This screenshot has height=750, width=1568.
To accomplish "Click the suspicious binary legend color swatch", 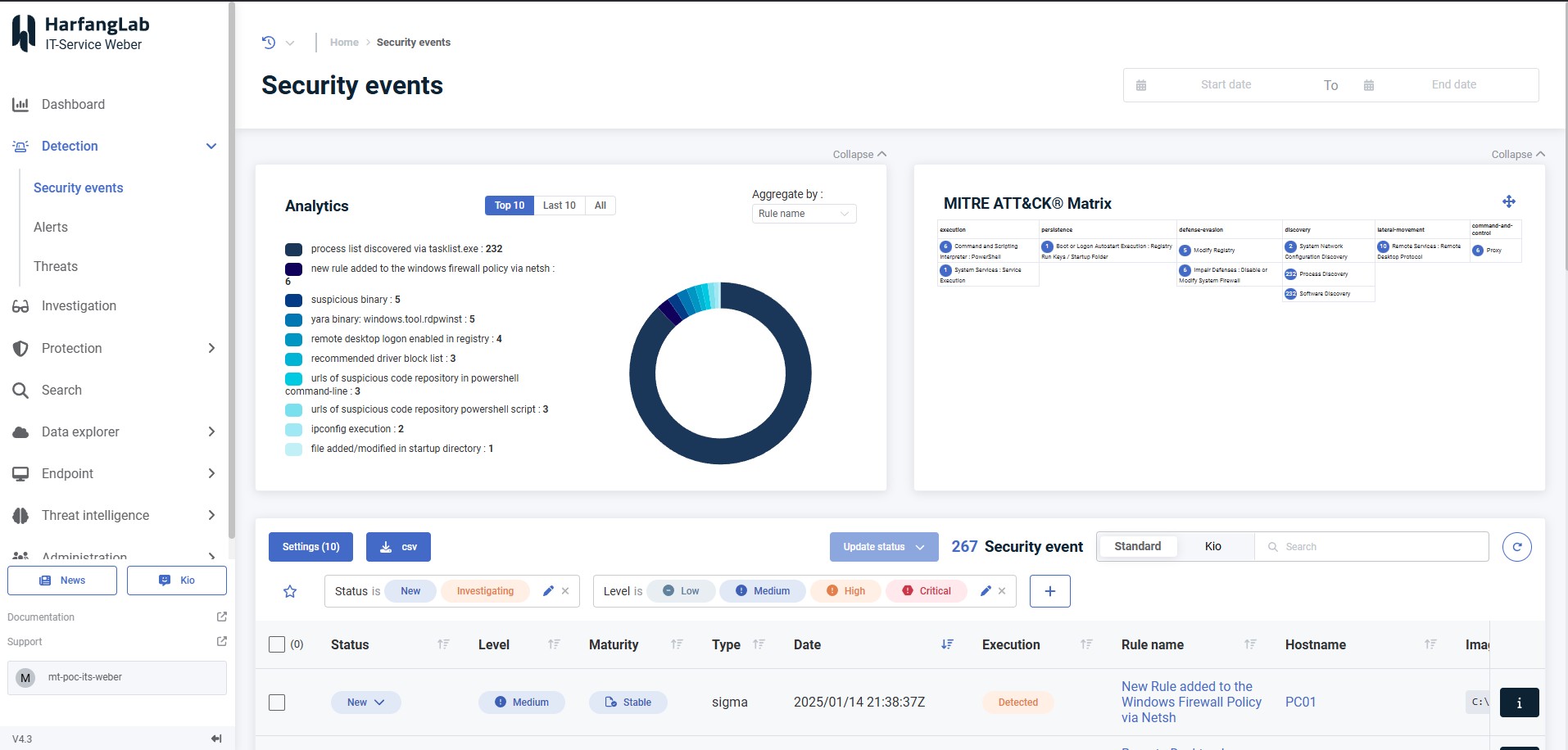I will tap(293, 300).
